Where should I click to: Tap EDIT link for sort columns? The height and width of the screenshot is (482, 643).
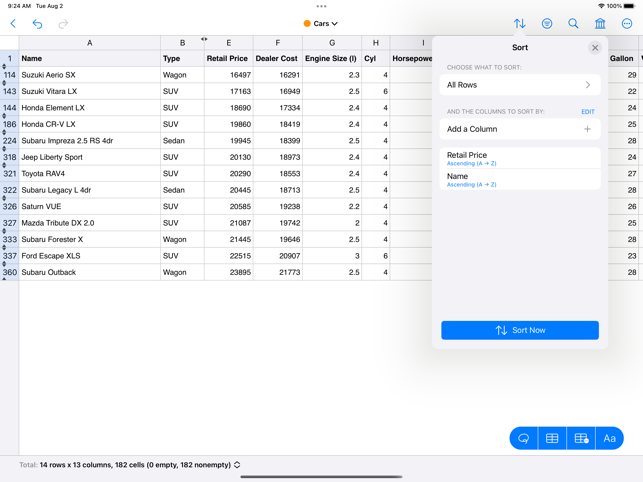point(587,112)
